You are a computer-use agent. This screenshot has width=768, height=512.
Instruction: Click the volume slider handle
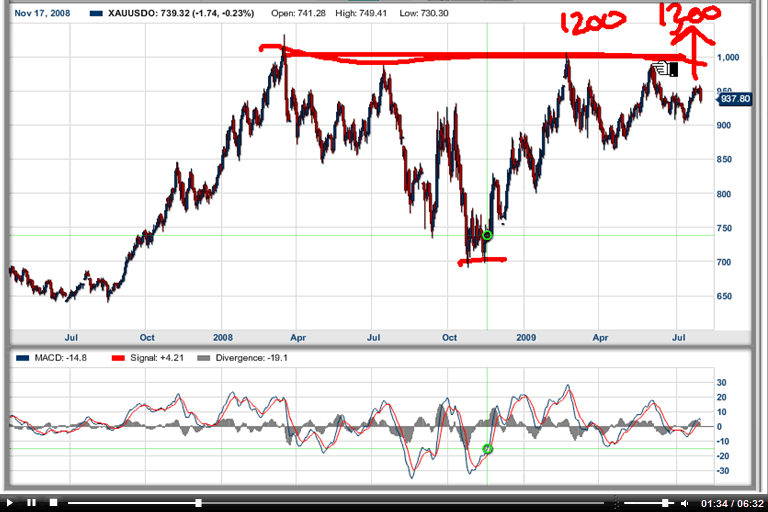(665, 503)
